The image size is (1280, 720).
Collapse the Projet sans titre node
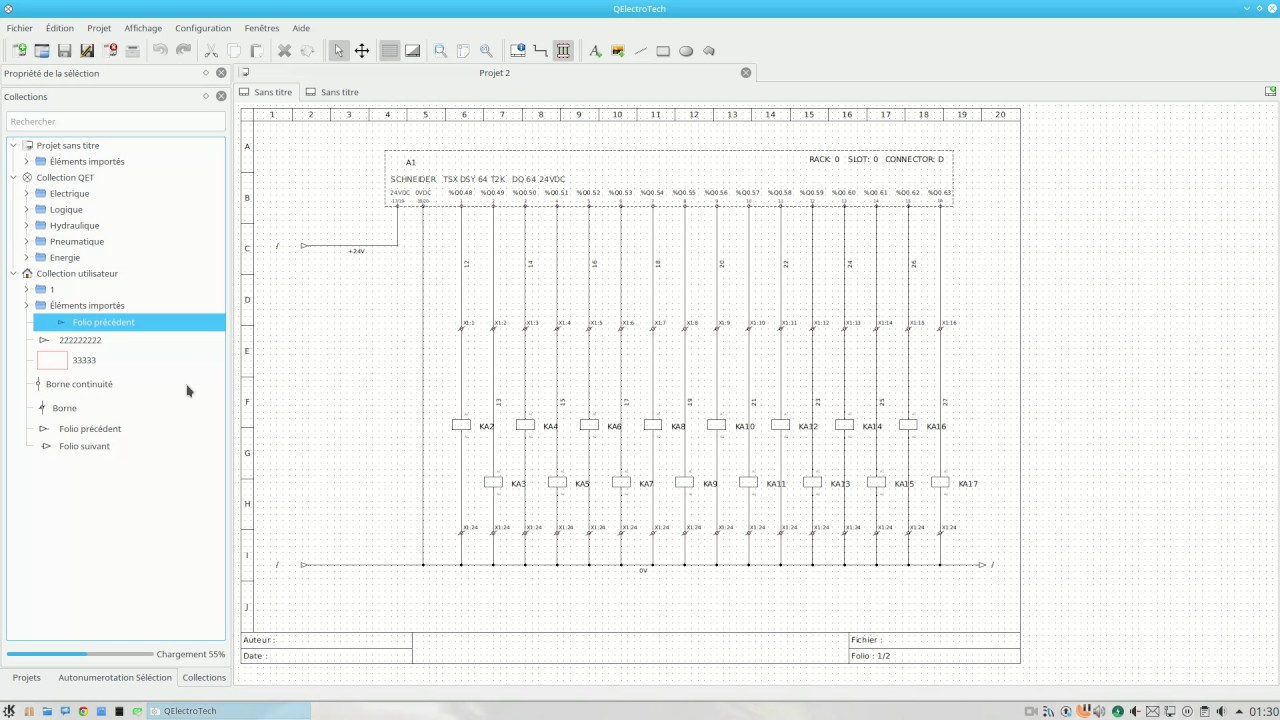(x=14, y=145)
